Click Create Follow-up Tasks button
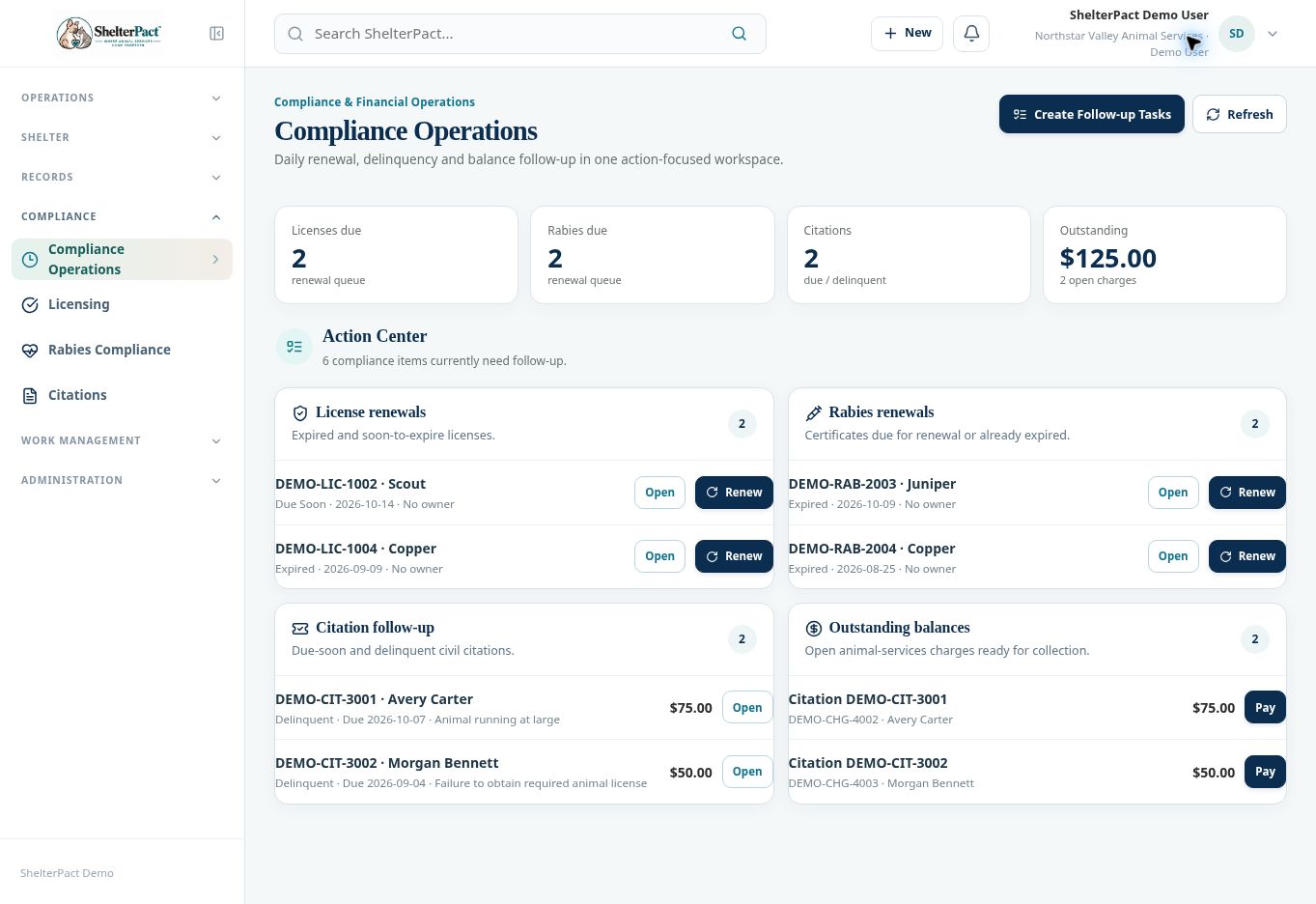The image size is (1316, 904). pyautogui.click(x=1091, y=114)
